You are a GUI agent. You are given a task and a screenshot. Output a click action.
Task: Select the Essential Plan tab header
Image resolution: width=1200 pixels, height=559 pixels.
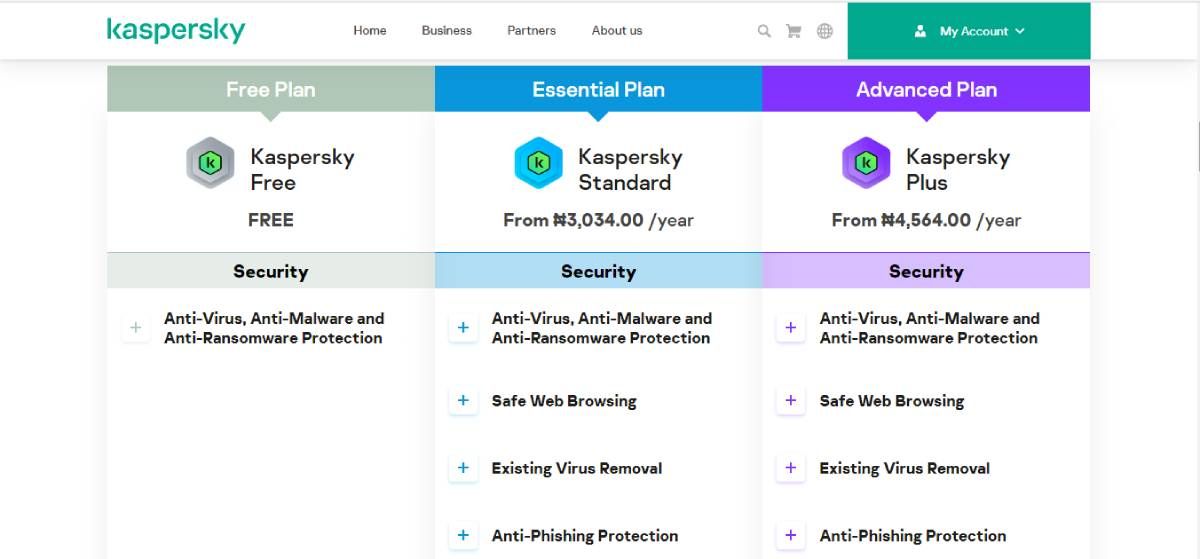click(x=598, y=89)
